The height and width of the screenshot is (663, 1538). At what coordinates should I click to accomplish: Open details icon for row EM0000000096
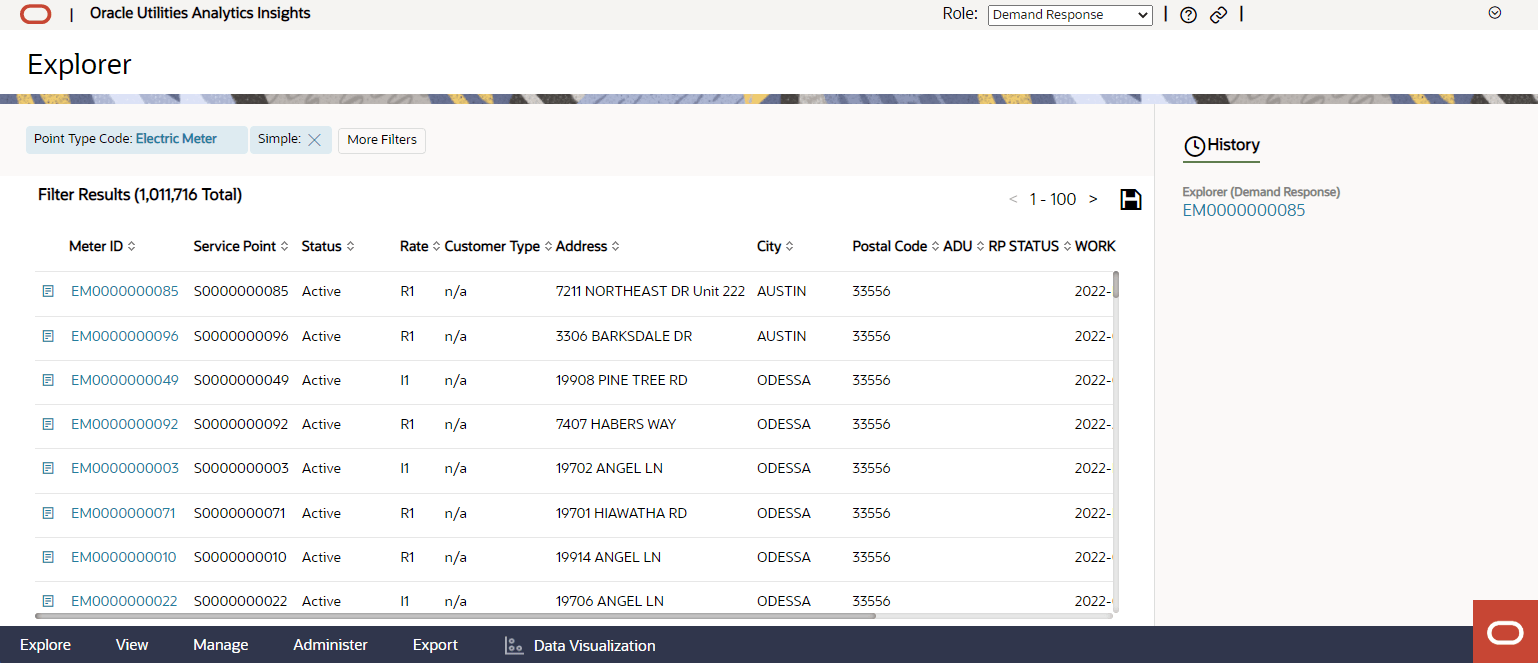(47, 336)
